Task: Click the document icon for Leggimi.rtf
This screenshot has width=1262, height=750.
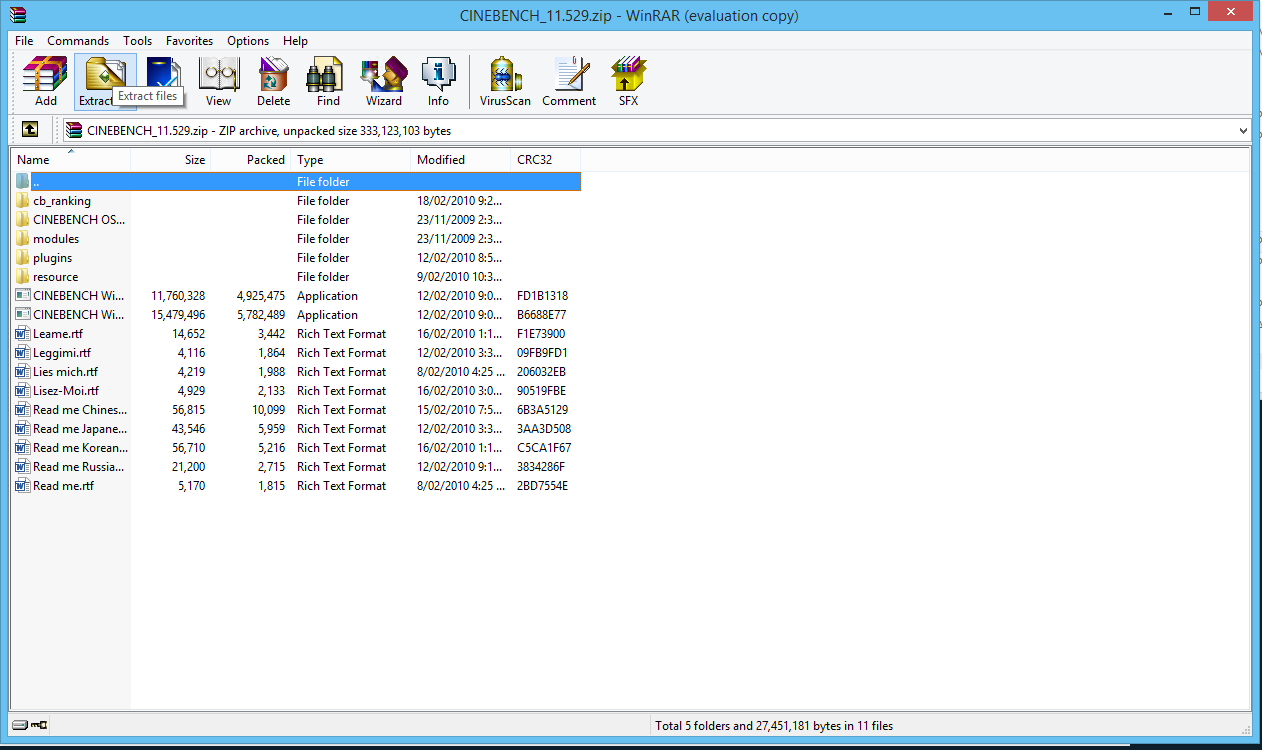Action: (23, 353)
